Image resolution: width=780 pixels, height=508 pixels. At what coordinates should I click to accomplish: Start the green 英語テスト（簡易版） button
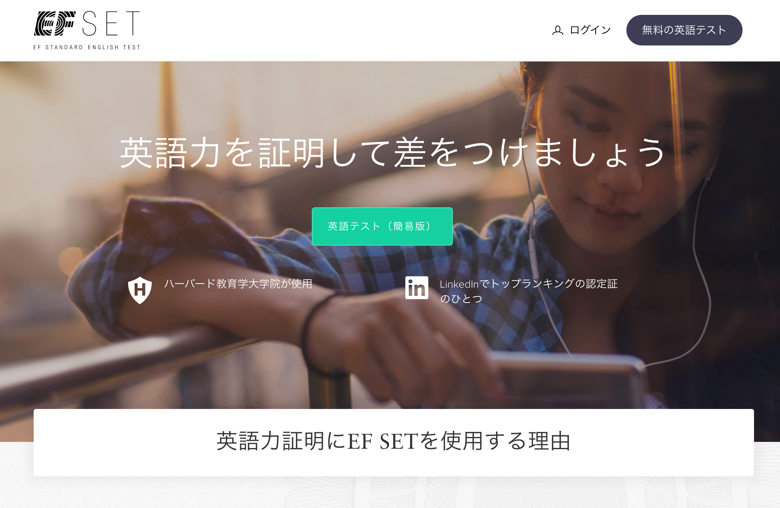tap(382, 226)
